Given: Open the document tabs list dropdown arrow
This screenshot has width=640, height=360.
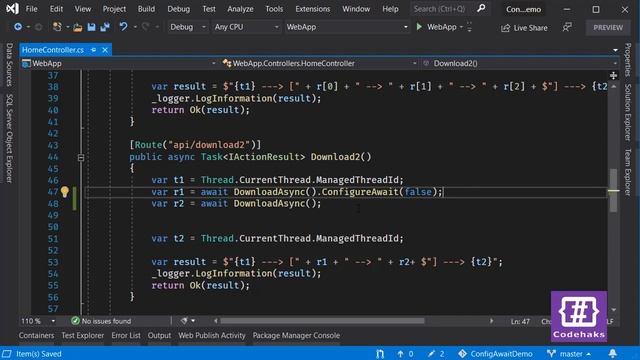Looking at the screenshot, I should coord(615,50).
